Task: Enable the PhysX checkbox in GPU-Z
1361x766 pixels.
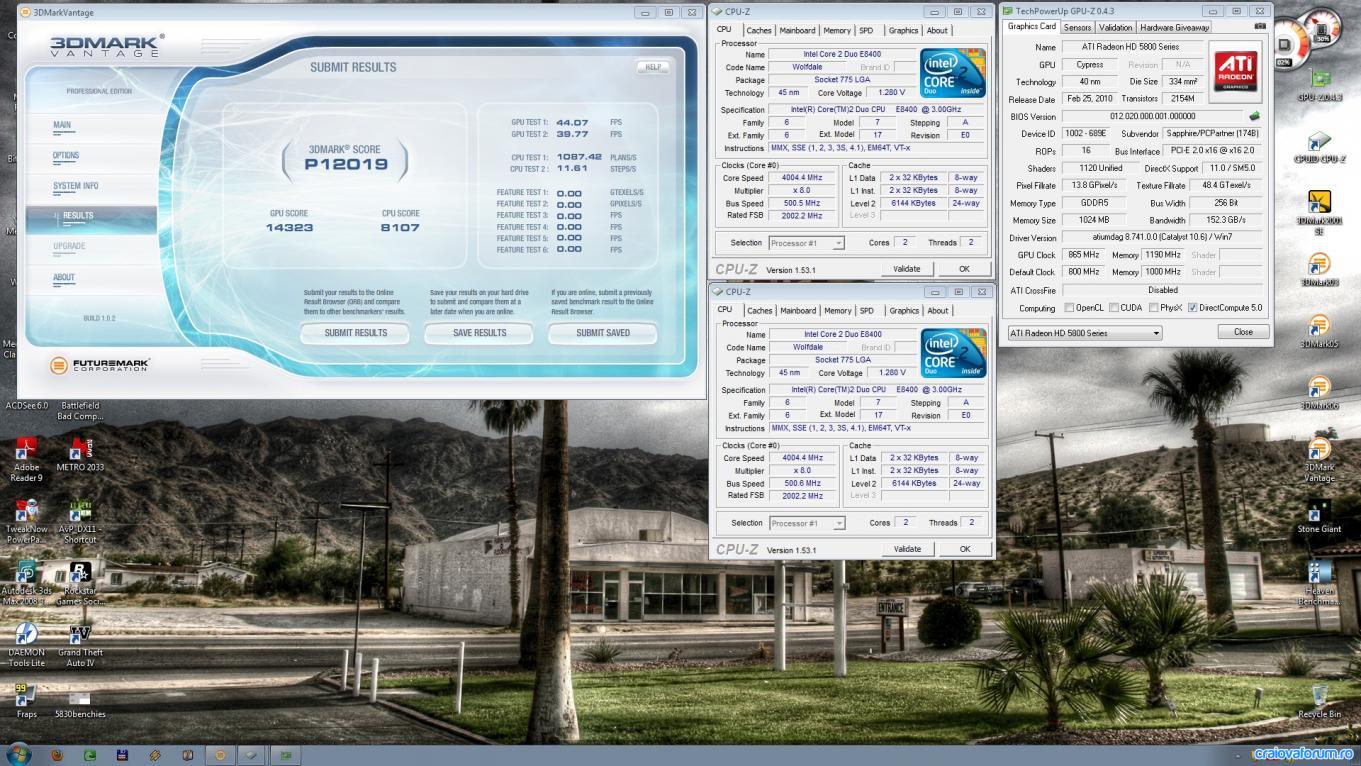Action: pos(1154,308)
